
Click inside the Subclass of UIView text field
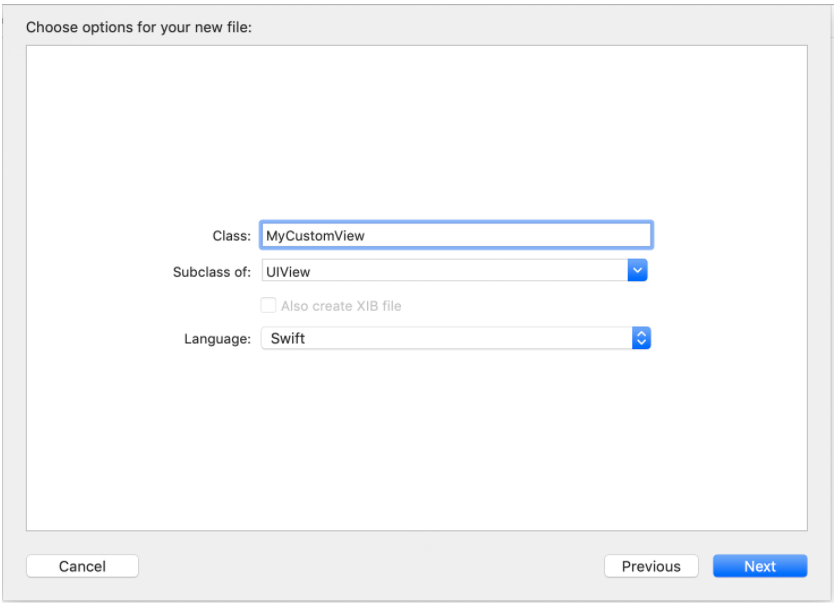tap(445, 271)
